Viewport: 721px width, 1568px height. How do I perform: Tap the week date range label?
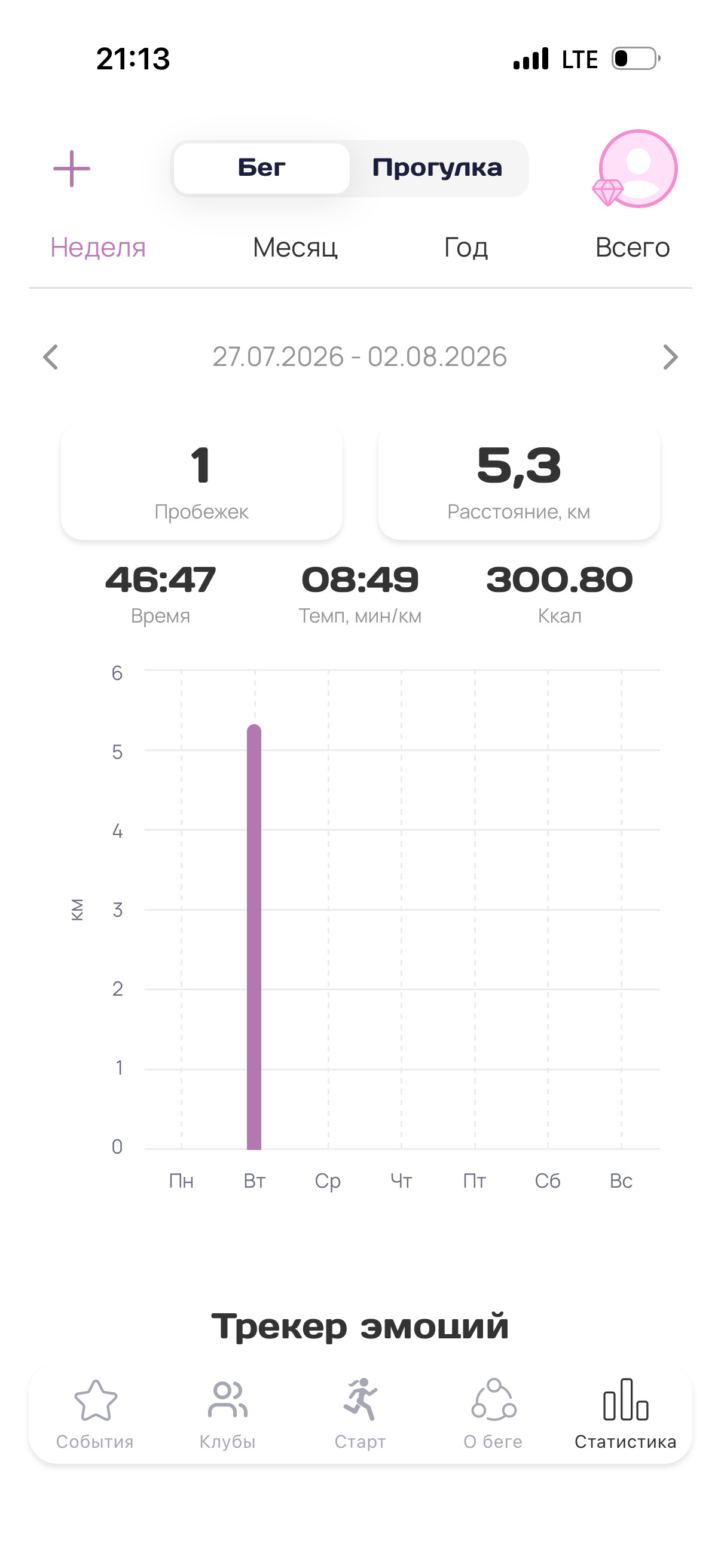point(359,357)
